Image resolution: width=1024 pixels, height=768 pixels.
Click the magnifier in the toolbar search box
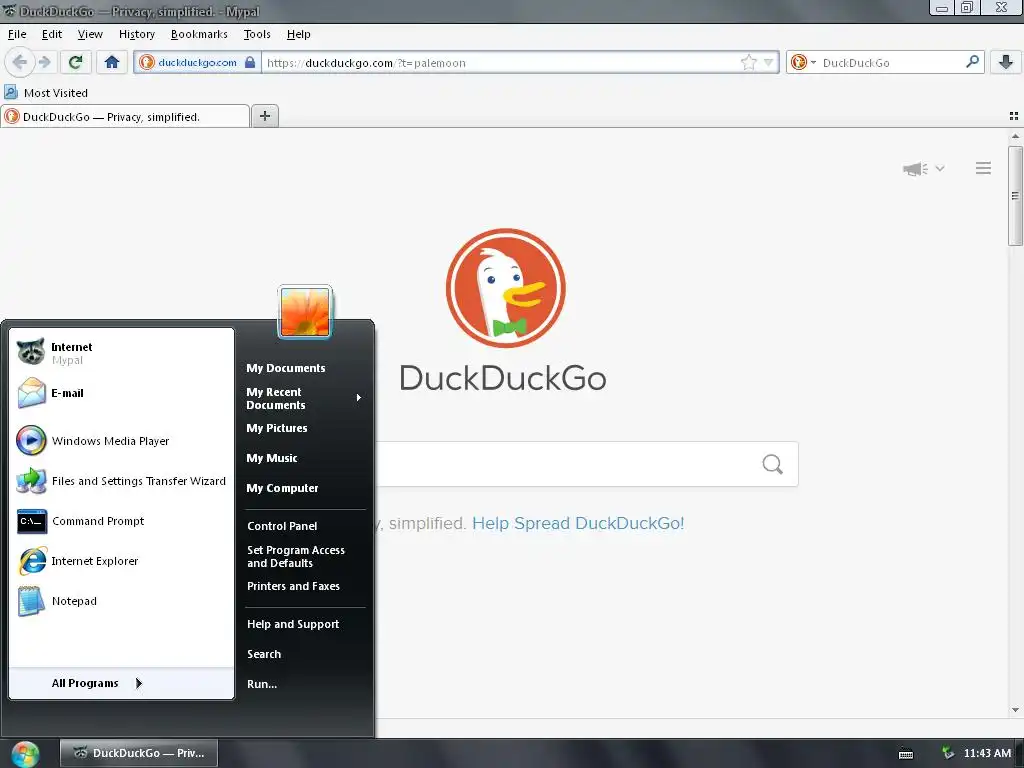coord(972,62)
